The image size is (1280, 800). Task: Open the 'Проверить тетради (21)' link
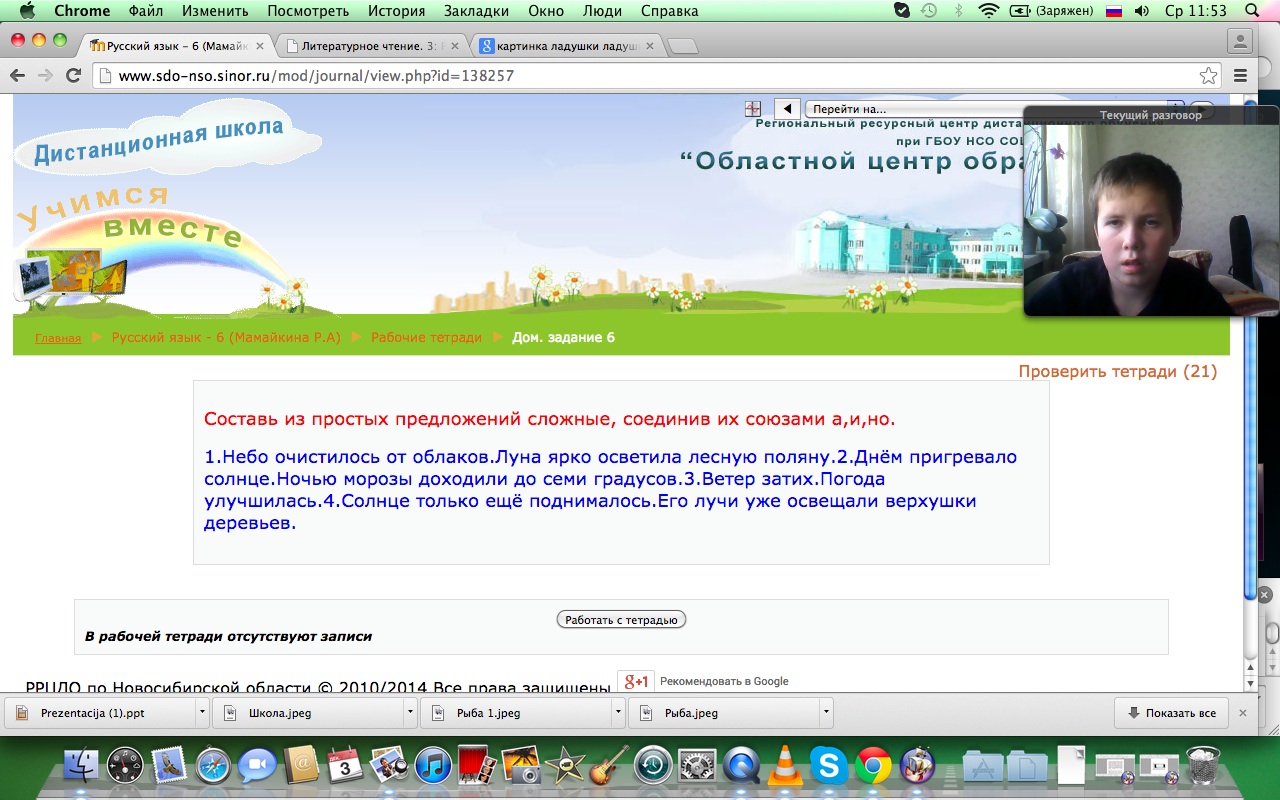1117,371
